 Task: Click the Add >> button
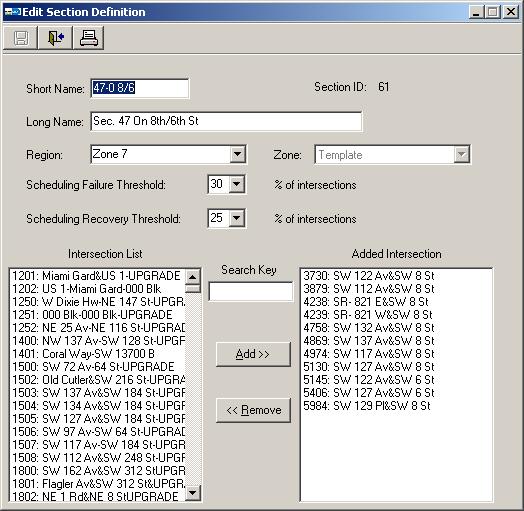pyautogui.click(x=253, y=354)
